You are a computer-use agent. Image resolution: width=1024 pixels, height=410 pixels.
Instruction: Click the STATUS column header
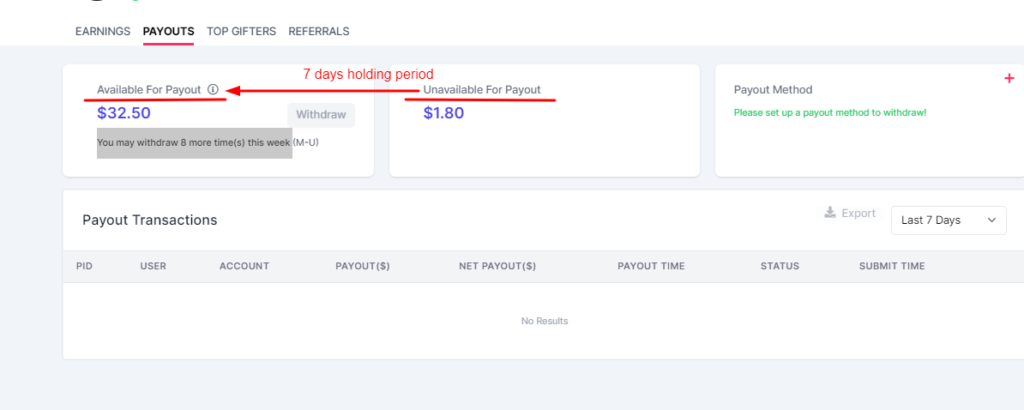(780, 266)
